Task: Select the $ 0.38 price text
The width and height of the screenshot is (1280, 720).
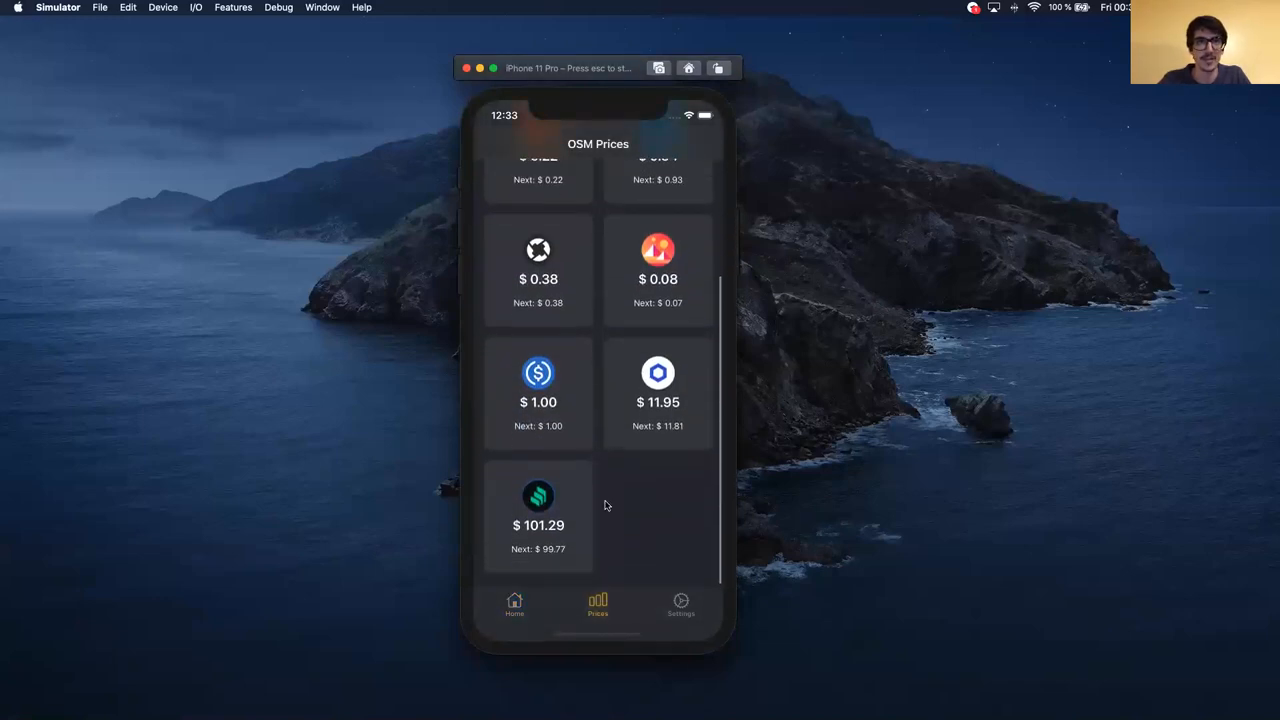Action: [538, 279]
